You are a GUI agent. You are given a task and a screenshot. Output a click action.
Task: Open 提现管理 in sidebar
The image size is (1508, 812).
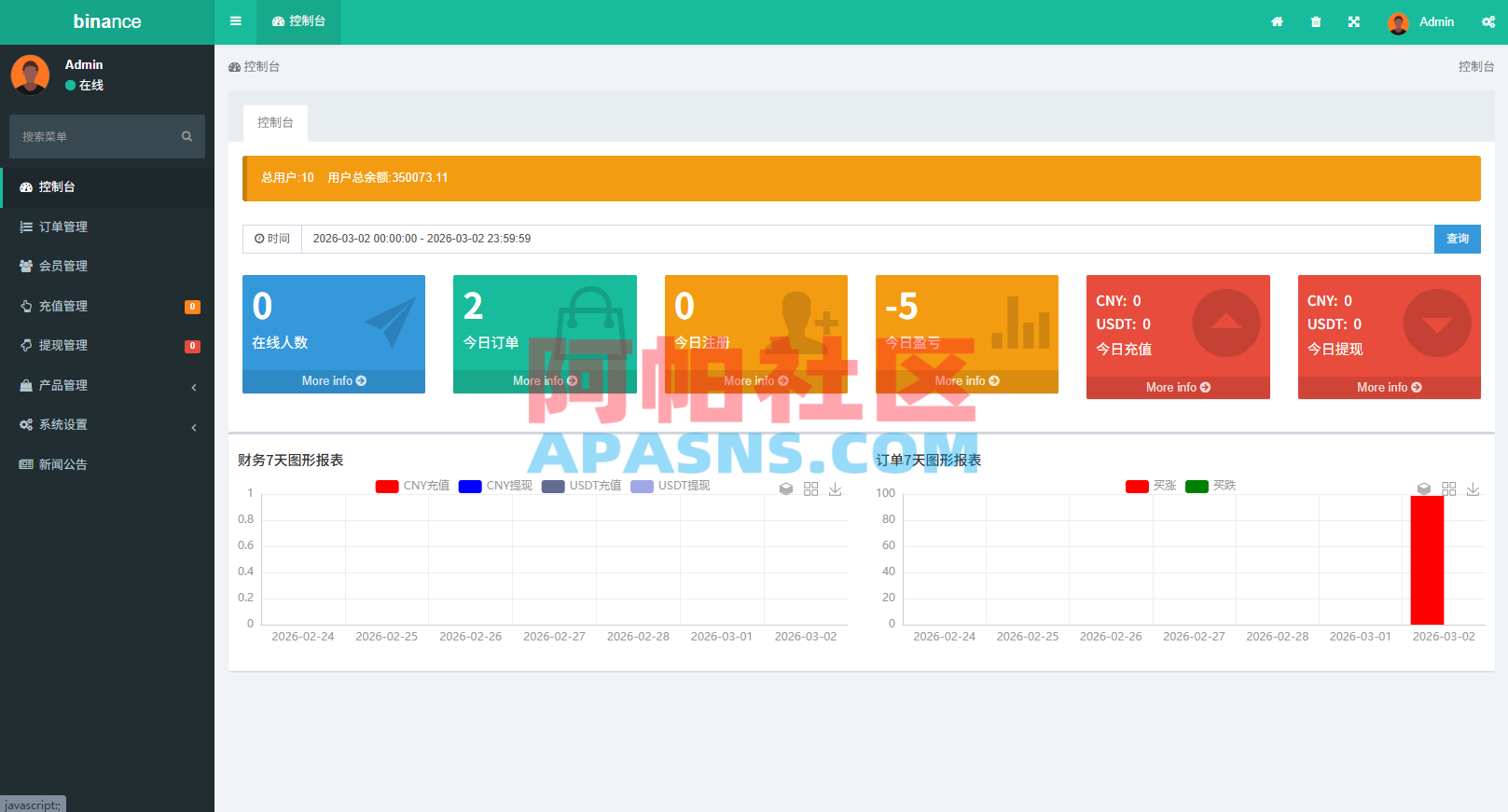pyautogui.click(x=107, y=345)
